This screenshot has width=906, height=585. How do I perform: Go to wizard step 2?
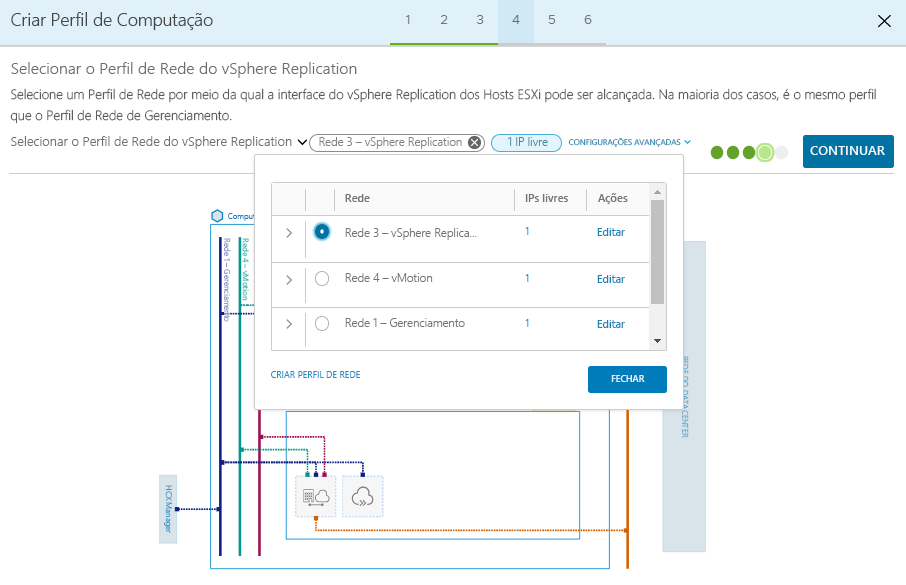click(444, 20)
